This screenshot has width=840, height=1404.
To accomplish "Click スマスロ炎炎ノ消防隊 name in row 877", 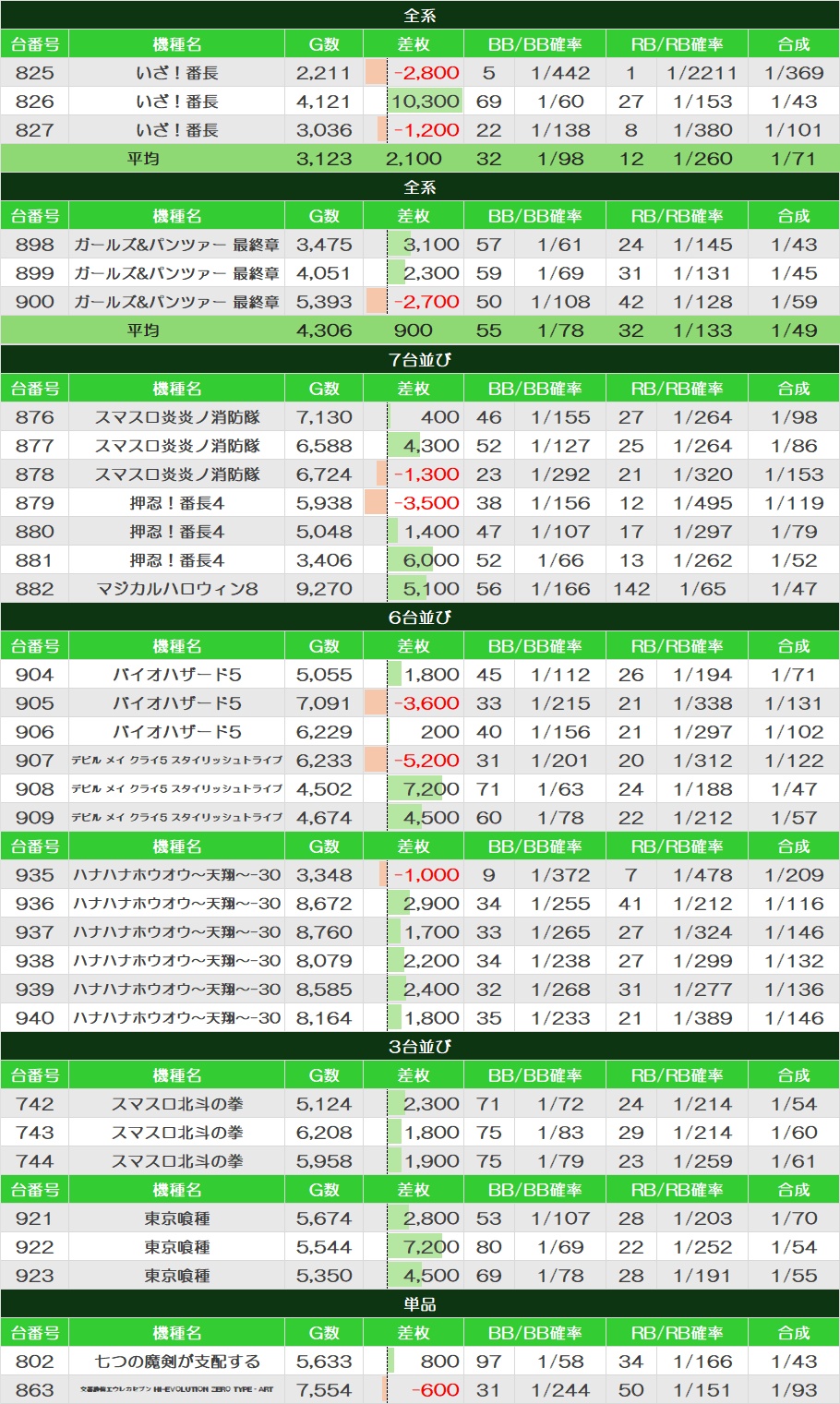I will pyautogui.click(x=177, y=446).
